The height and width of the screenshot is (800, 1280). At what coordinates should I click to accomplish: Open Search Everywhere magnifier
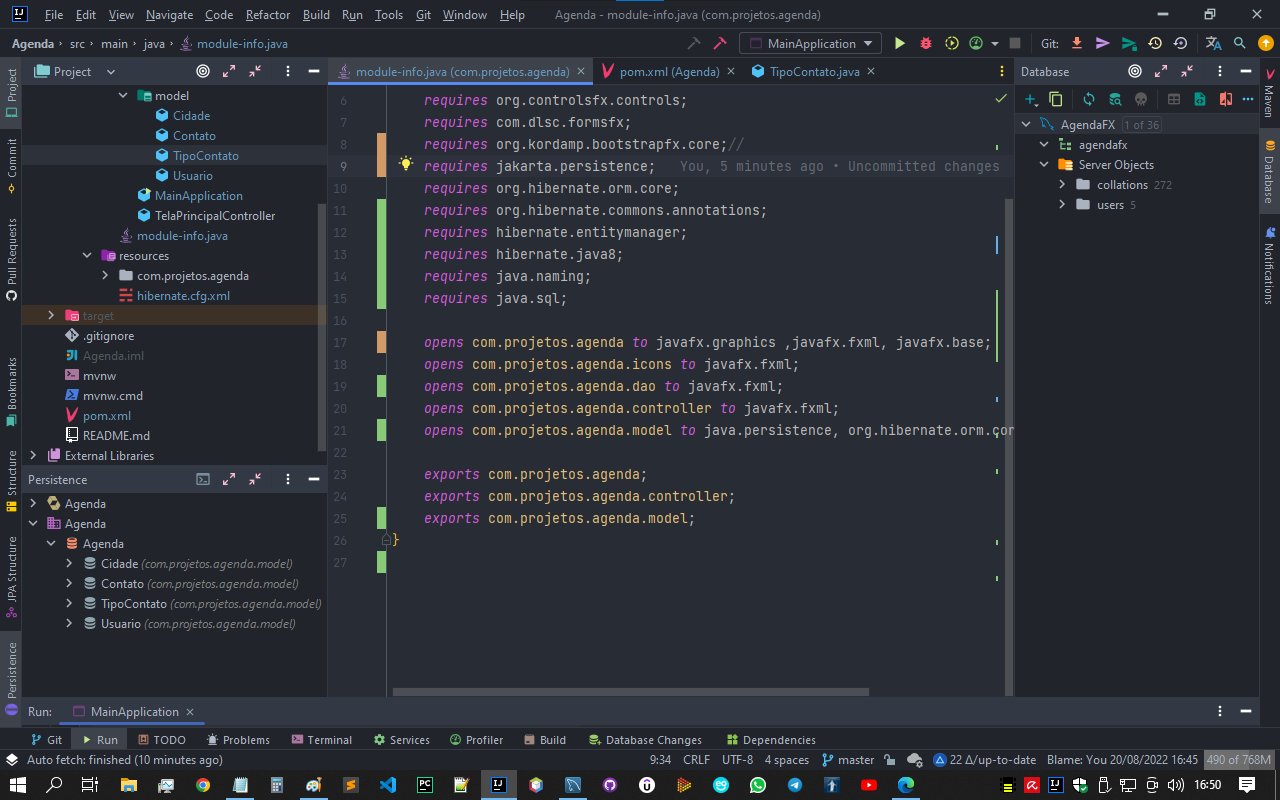coord(1240,44)
